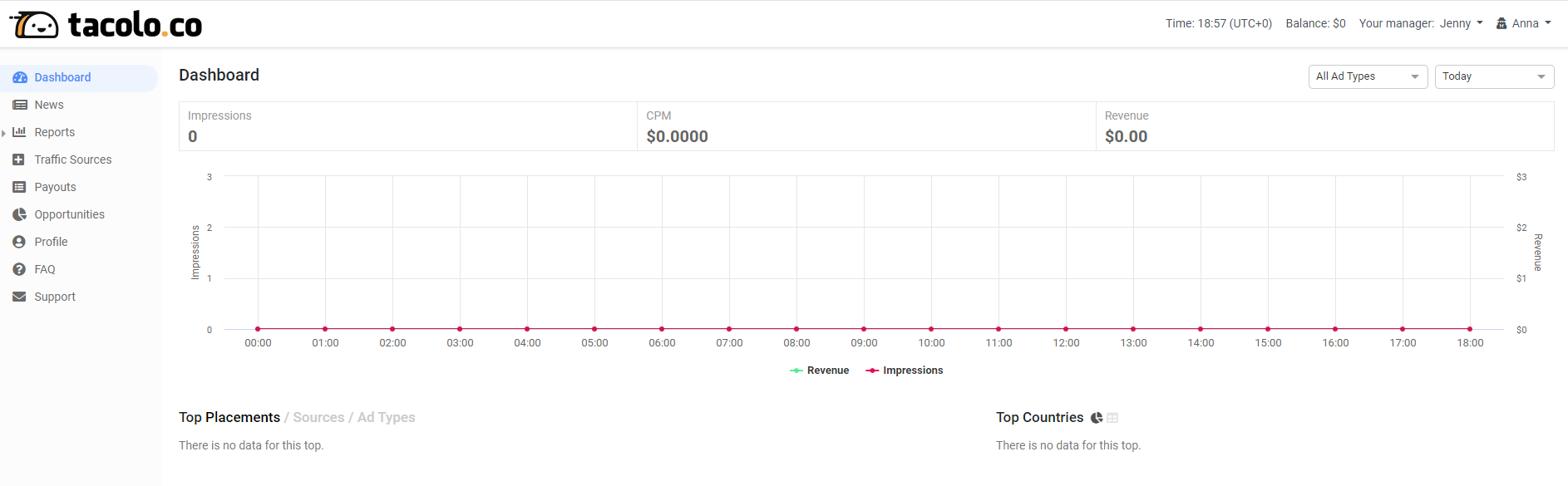Click the tacolo.co logo
The height and width of the screenshot is (486, 1568).
point(106,25)
